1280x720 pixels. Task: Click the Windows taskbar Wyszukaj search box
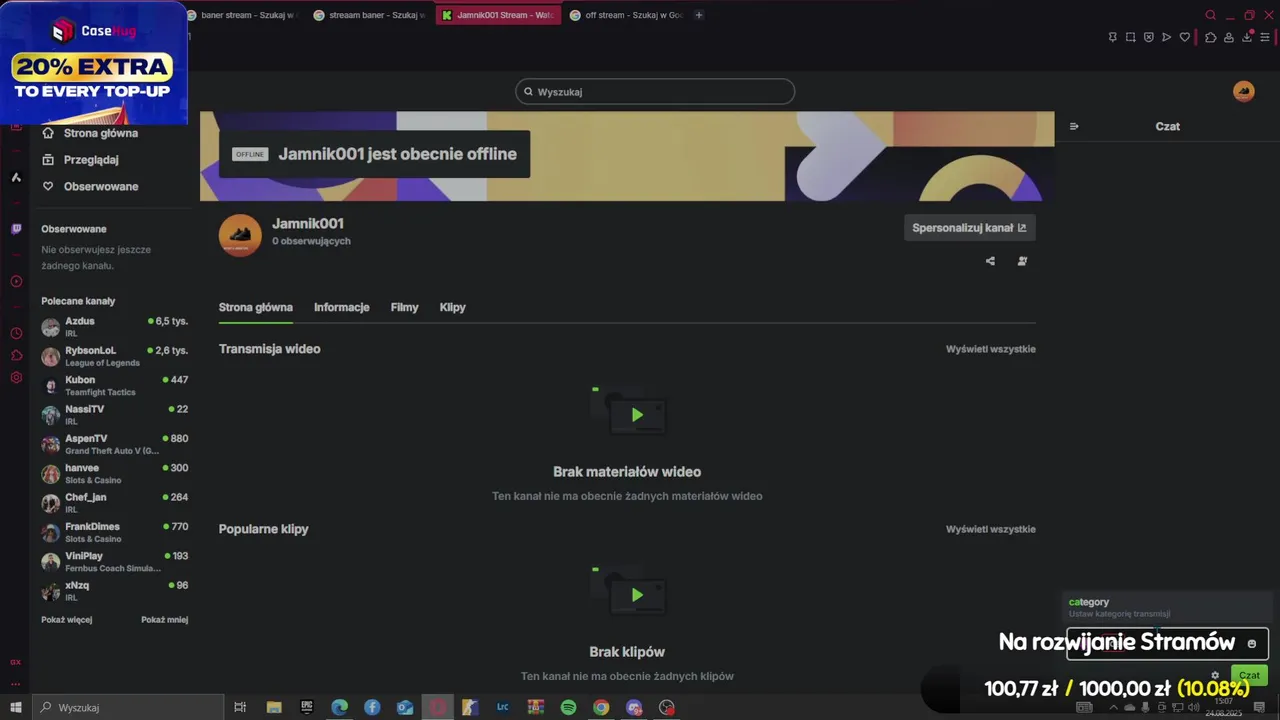[127, 707]
